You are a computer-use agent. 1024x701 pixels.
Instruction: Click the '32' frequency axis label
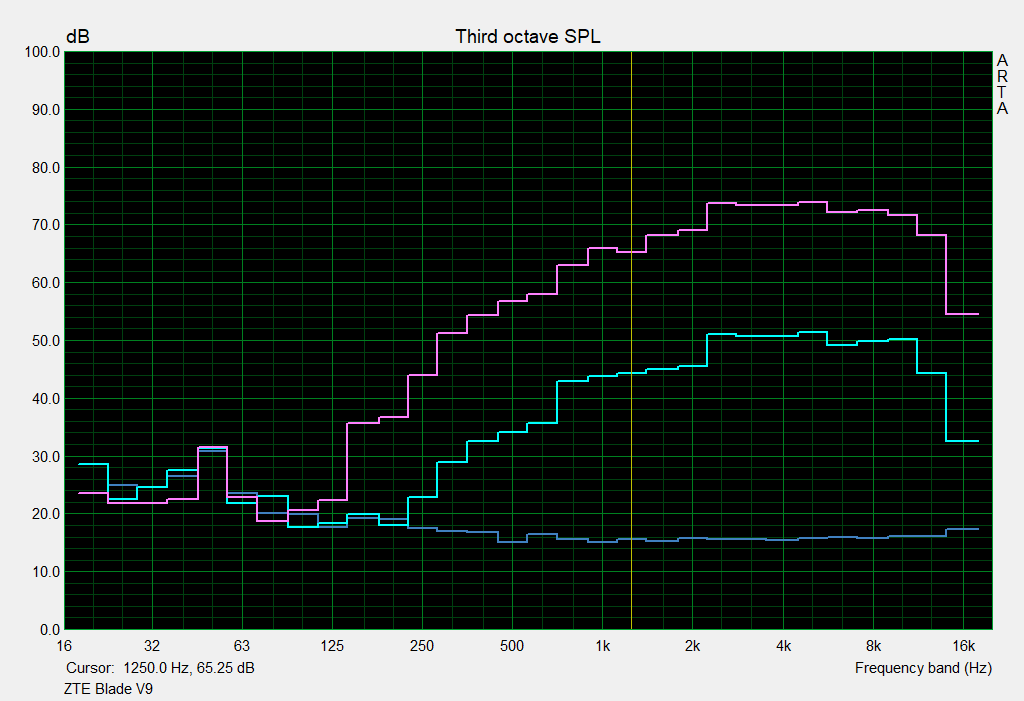click(152, 646)
